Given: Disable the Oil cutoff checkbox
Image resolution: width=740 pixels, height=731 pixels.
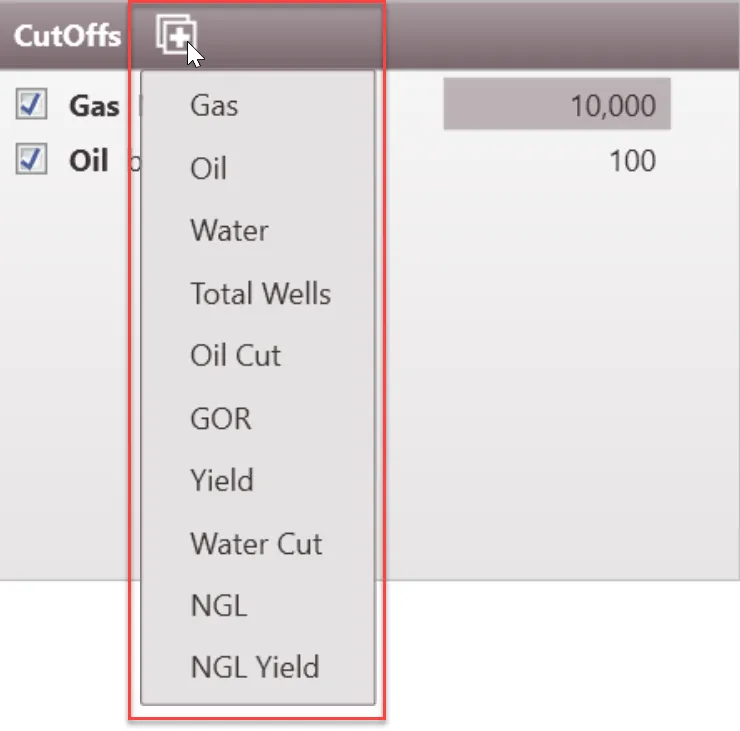Looking at the screenshot, I should tap(32, 160).
